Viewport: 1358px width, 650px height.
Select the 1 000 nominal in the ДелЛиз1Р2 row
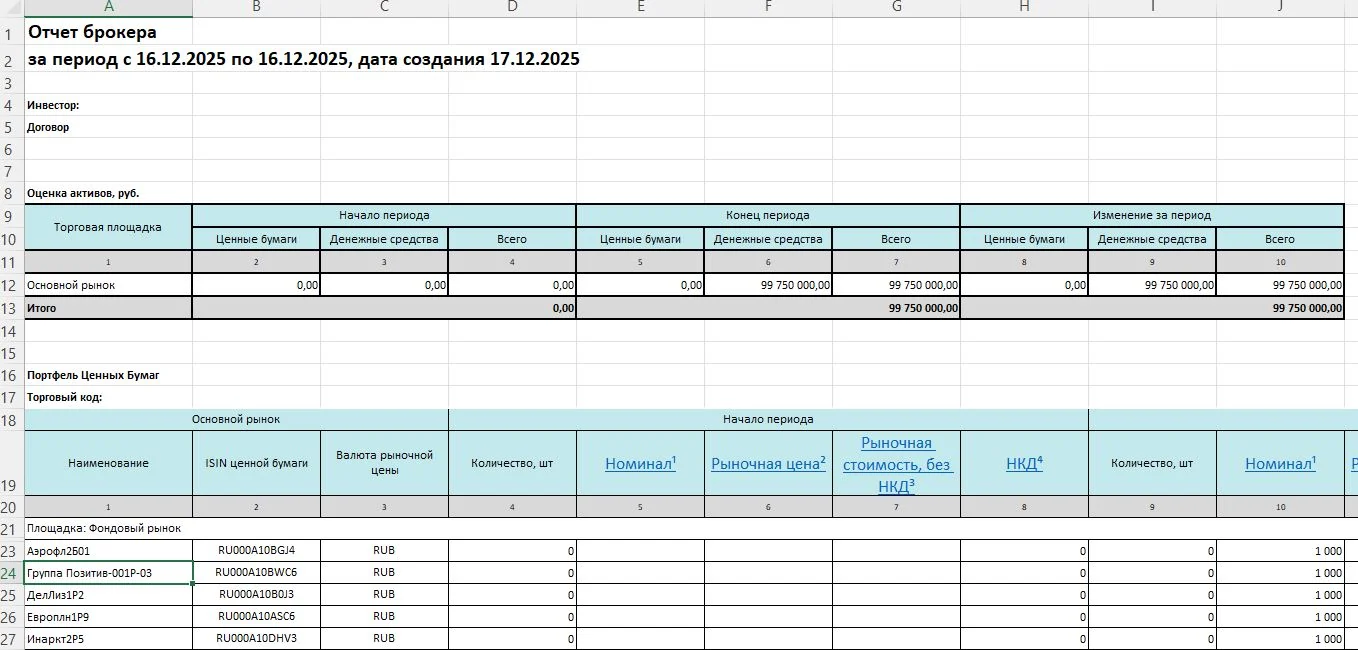click(x=1280, y=595)
